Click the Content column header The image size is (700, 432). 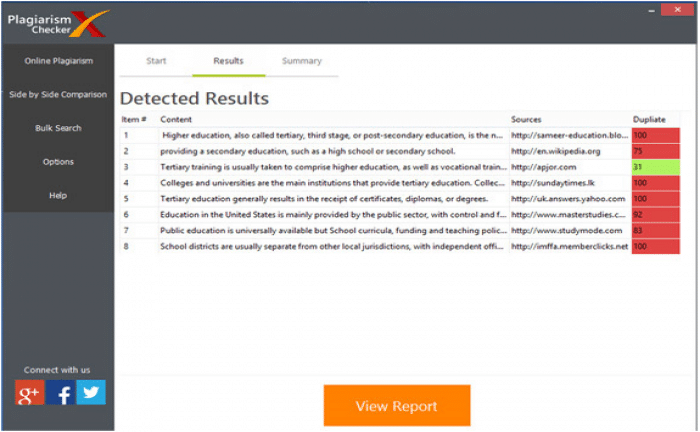tap(176, 120)
